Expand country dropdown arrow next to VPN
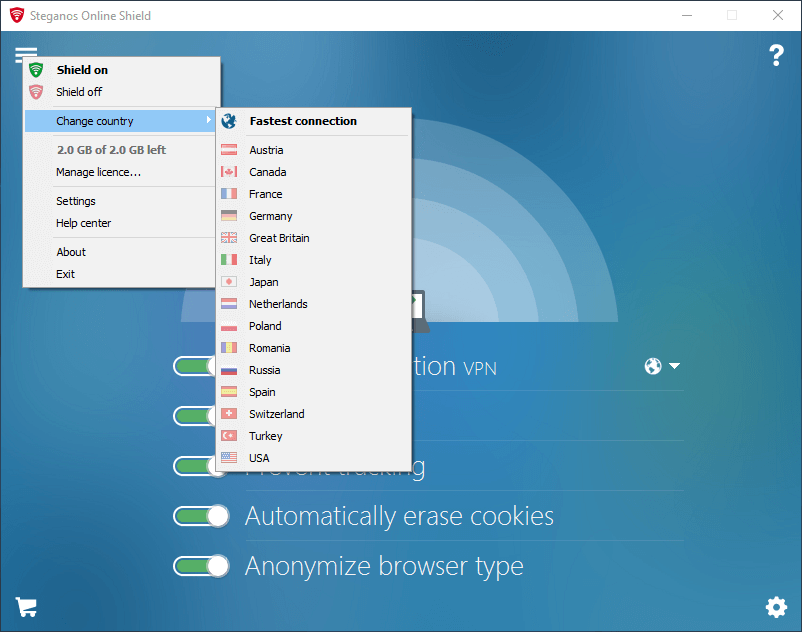802x632 pixels. coord(674,366)
